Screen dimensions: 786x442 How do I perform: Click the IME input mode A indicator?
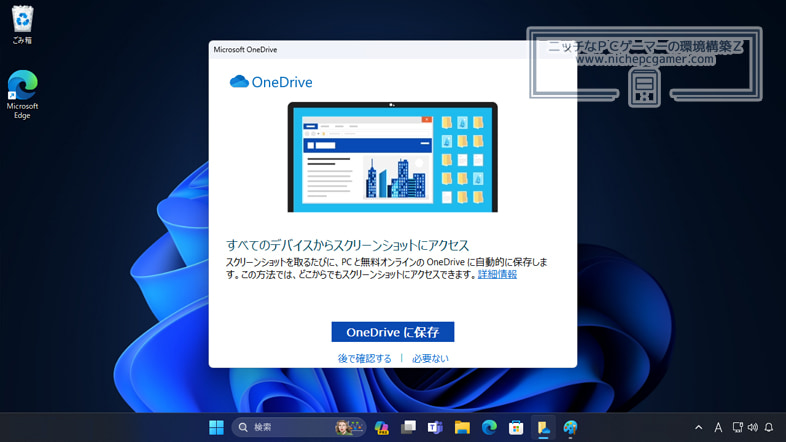(x=718, y=427)
